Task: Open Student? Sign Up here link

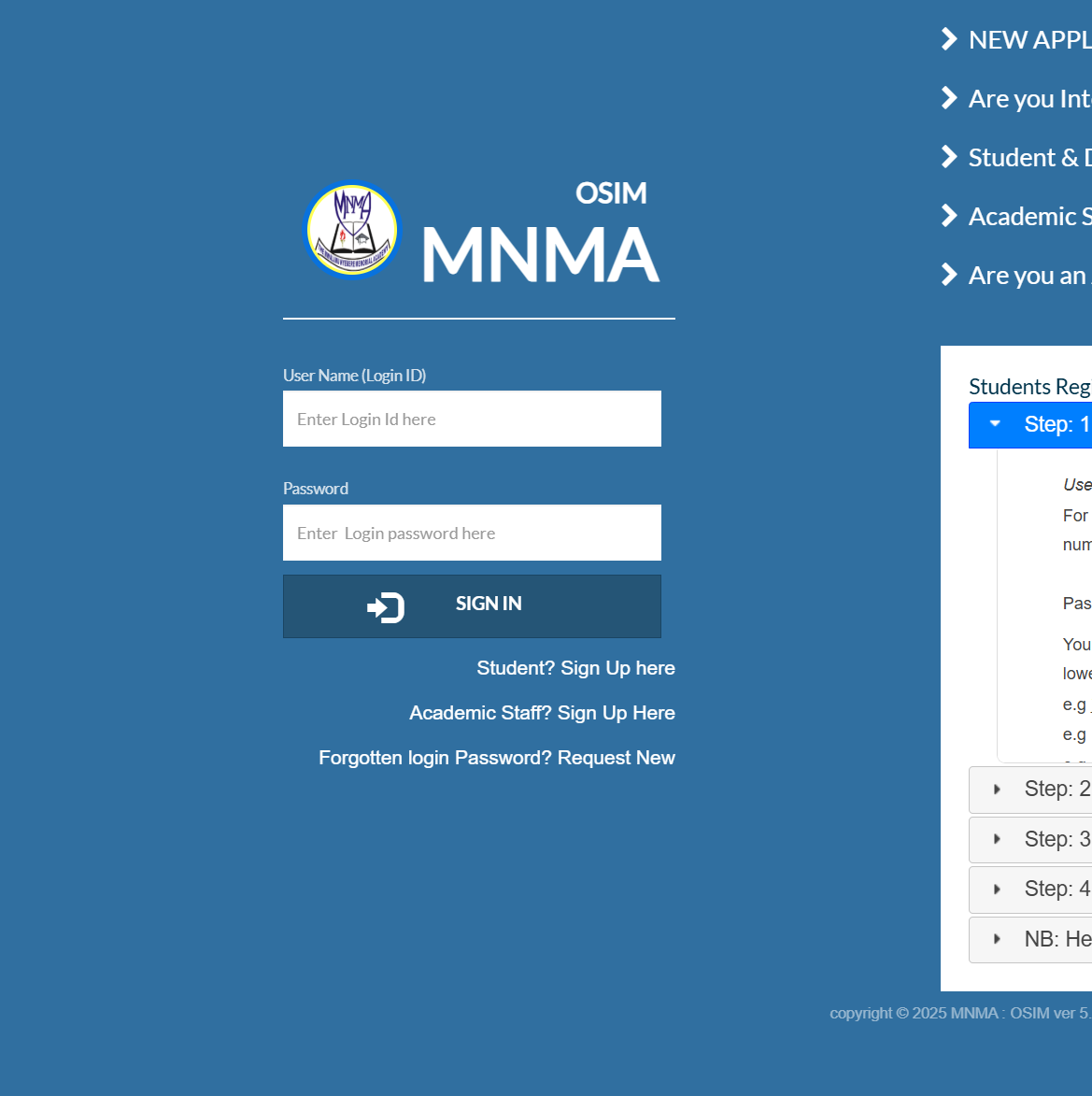Action: (575, 668)
